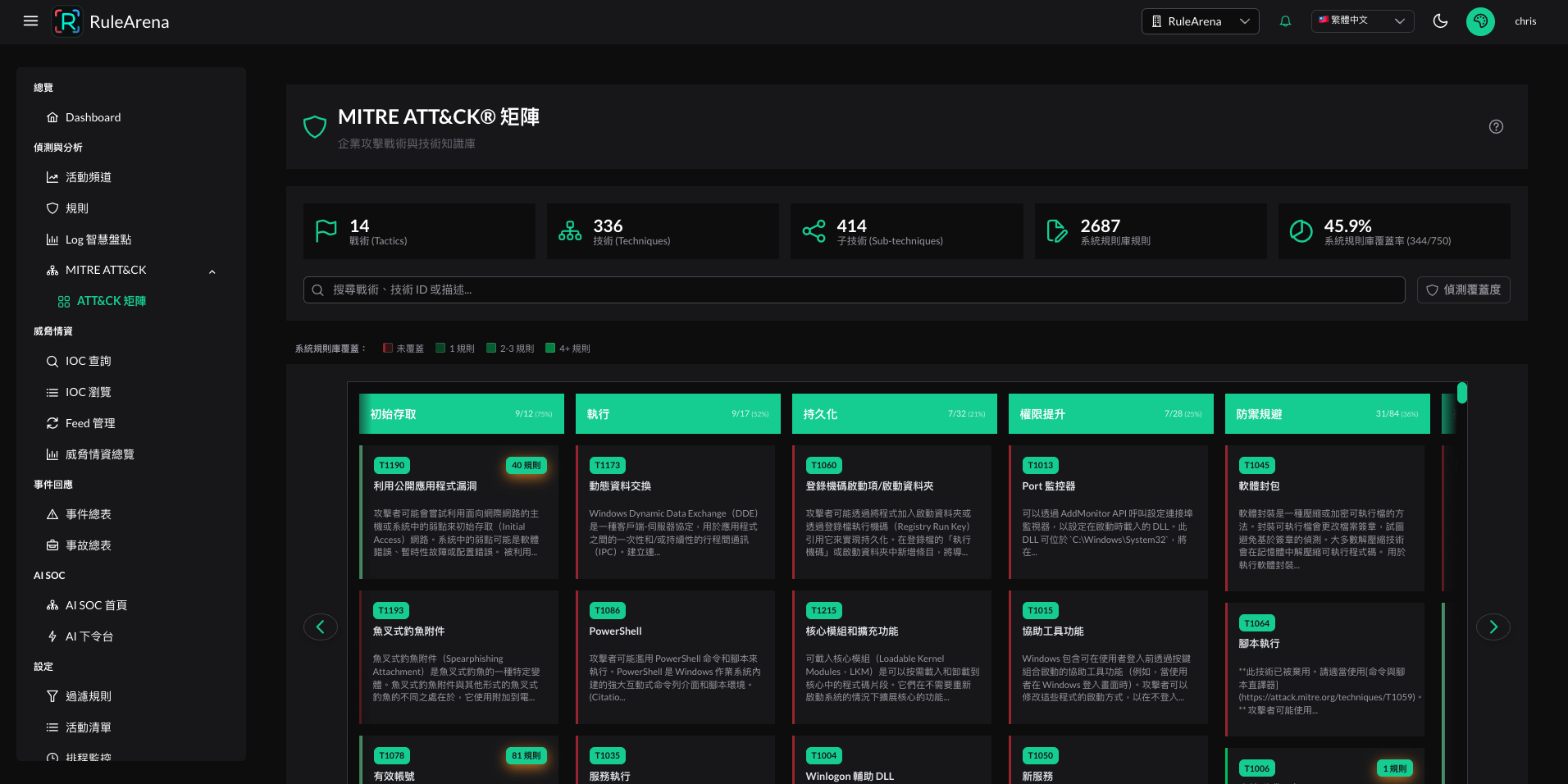Image resolution: width=1568 pixels, height=784 pixels.
Task: Open the T1193 魚叉式釣魚附件 card
Action: tap(459, 657)
